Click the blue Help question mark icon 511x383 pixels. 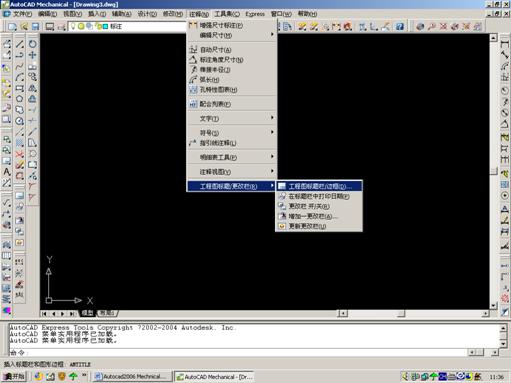click(x=399, y=27)
